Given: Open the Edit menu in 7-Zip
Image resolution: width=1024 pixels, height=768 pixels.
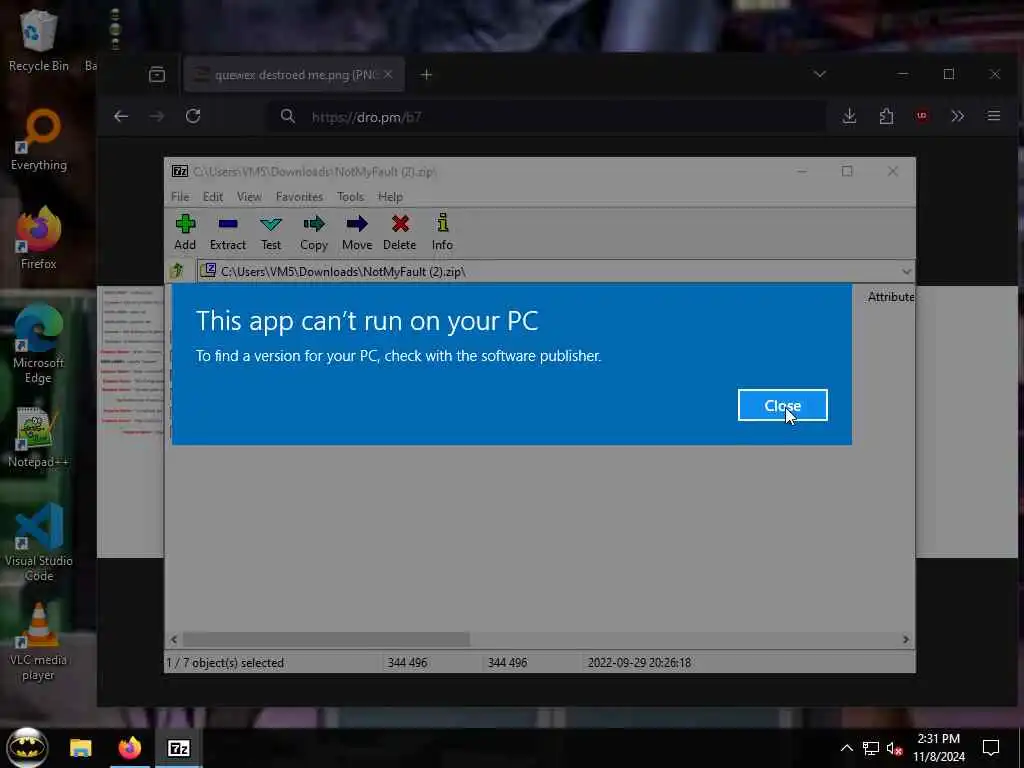Looking at the screenshot, I should point(213,197).
